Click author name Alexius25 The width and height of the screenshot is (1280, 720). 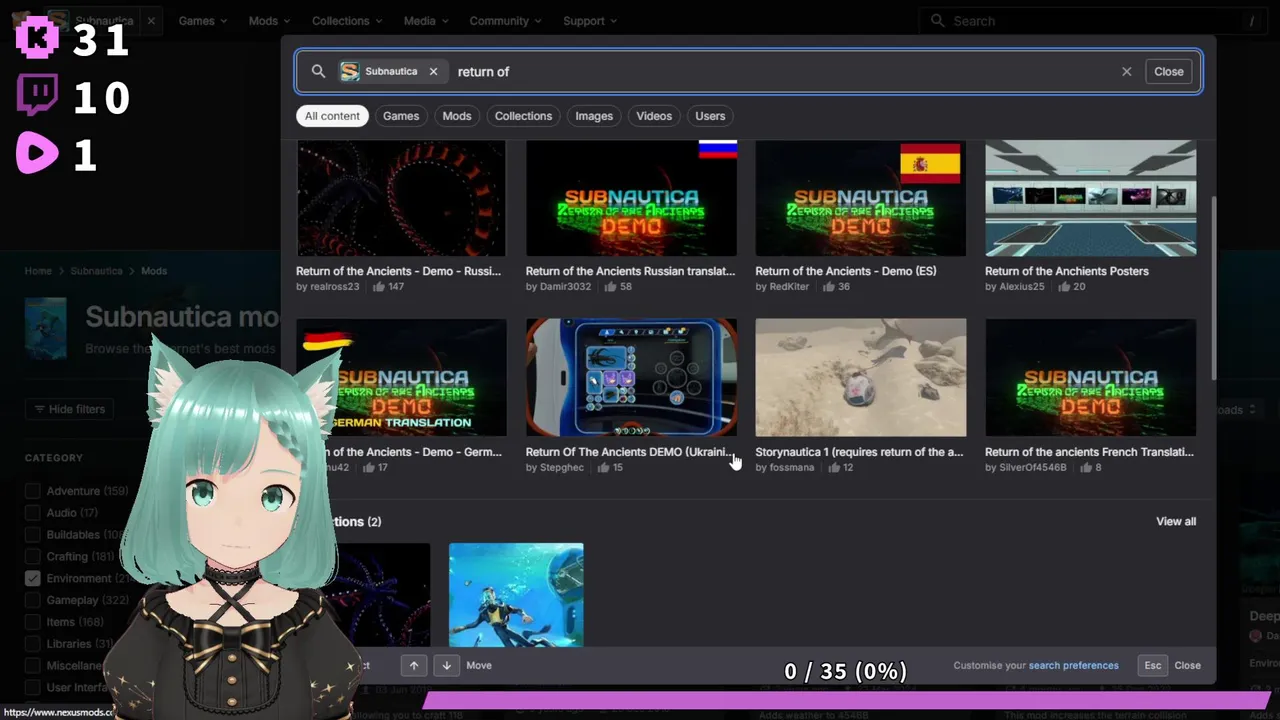point(1021,287)
